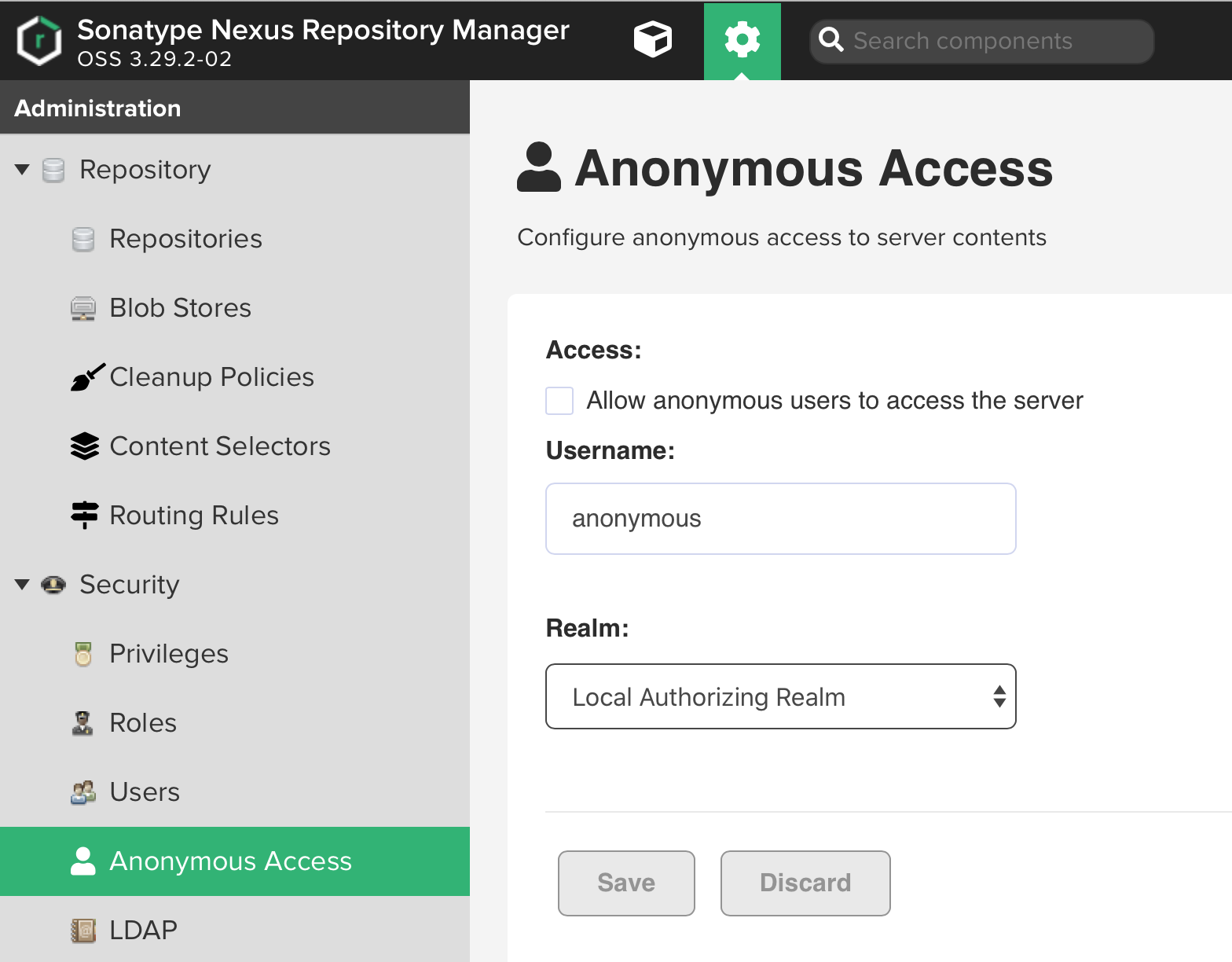The height and width of the screenshot is (962, 1232).
Task: Open the Realm dropdown
Action: (781, 696)
